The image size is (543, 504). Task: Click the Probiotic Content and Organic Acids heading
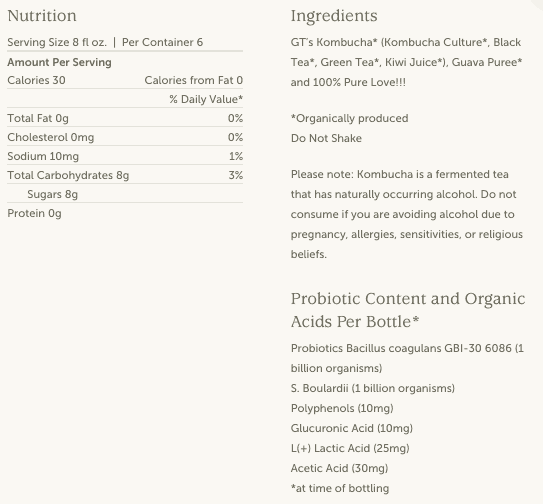tap(408, 310)
